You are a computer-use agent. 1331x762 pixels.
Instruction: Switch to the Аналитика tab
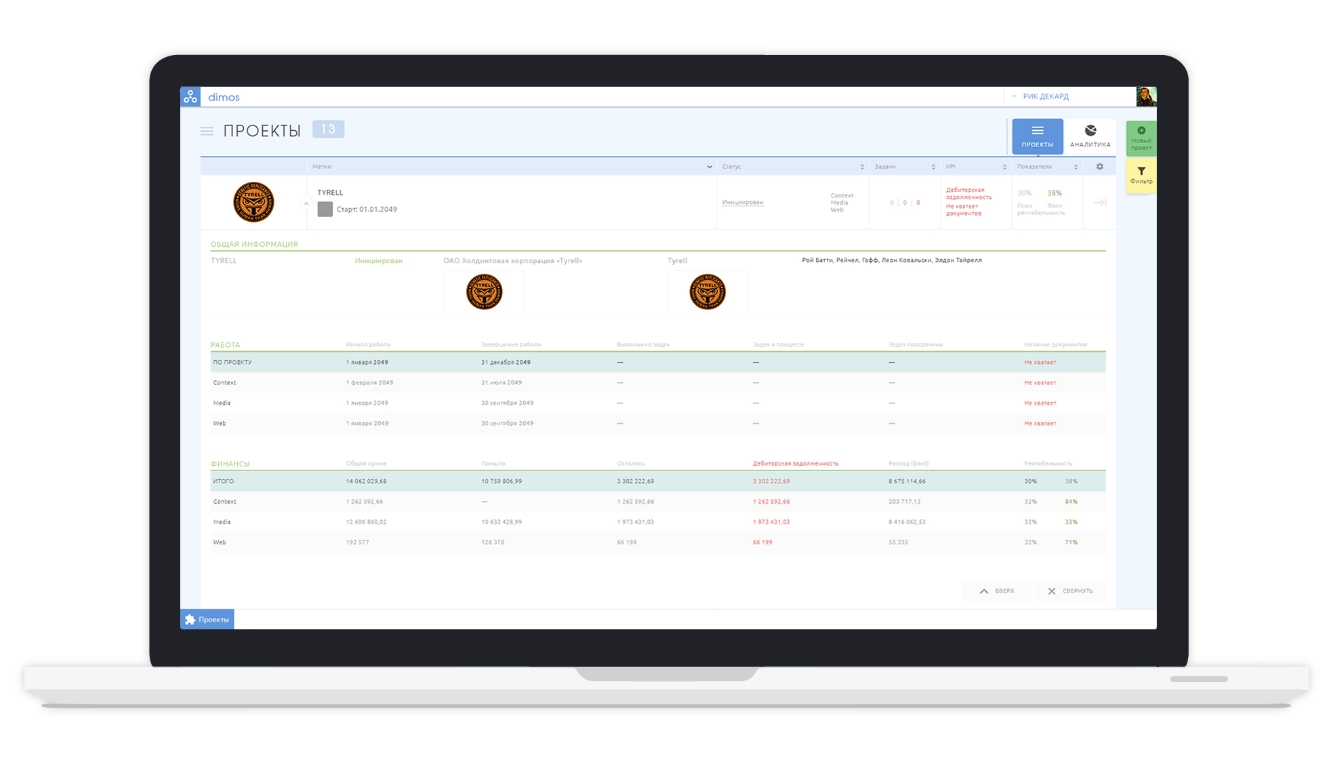[1090, 136]
